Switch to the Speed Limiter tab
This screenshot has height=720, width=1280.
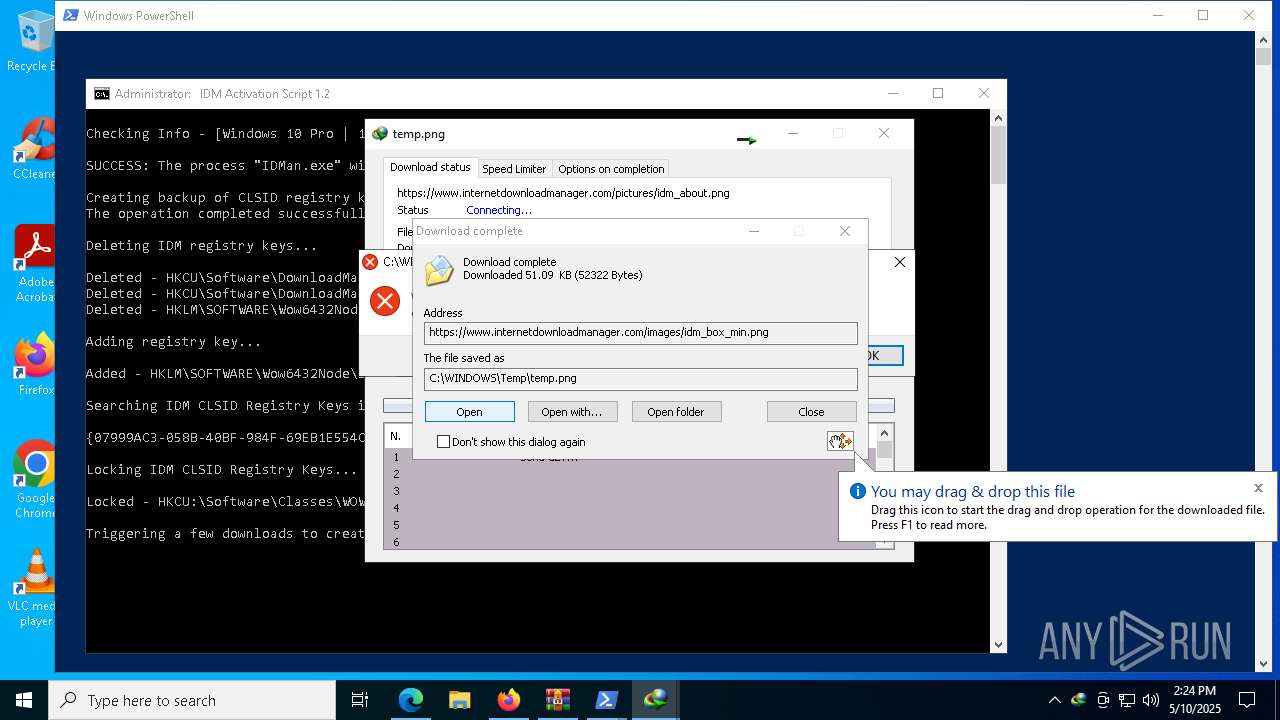tap(514, 169)
